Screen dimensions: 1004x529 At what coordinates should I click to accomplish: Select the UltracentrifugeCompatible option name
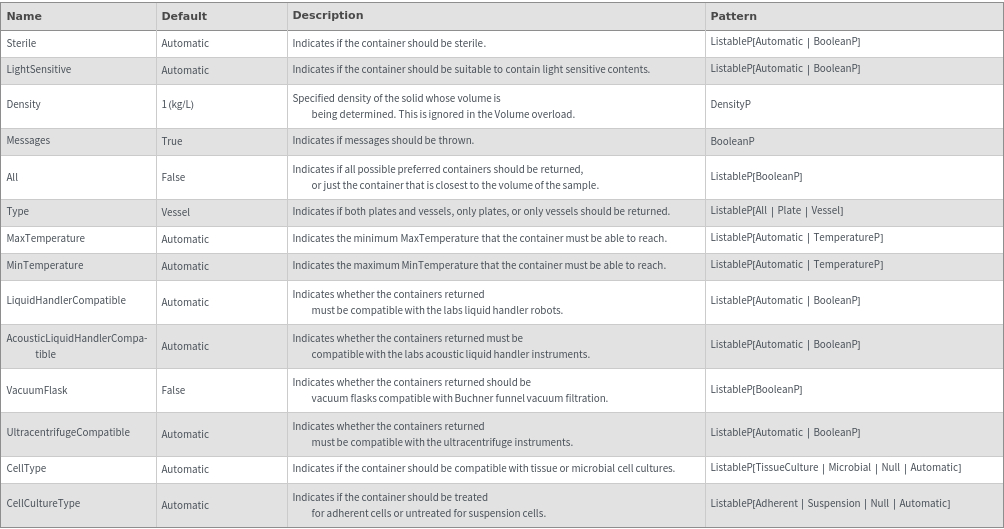[x=68, y=433]
